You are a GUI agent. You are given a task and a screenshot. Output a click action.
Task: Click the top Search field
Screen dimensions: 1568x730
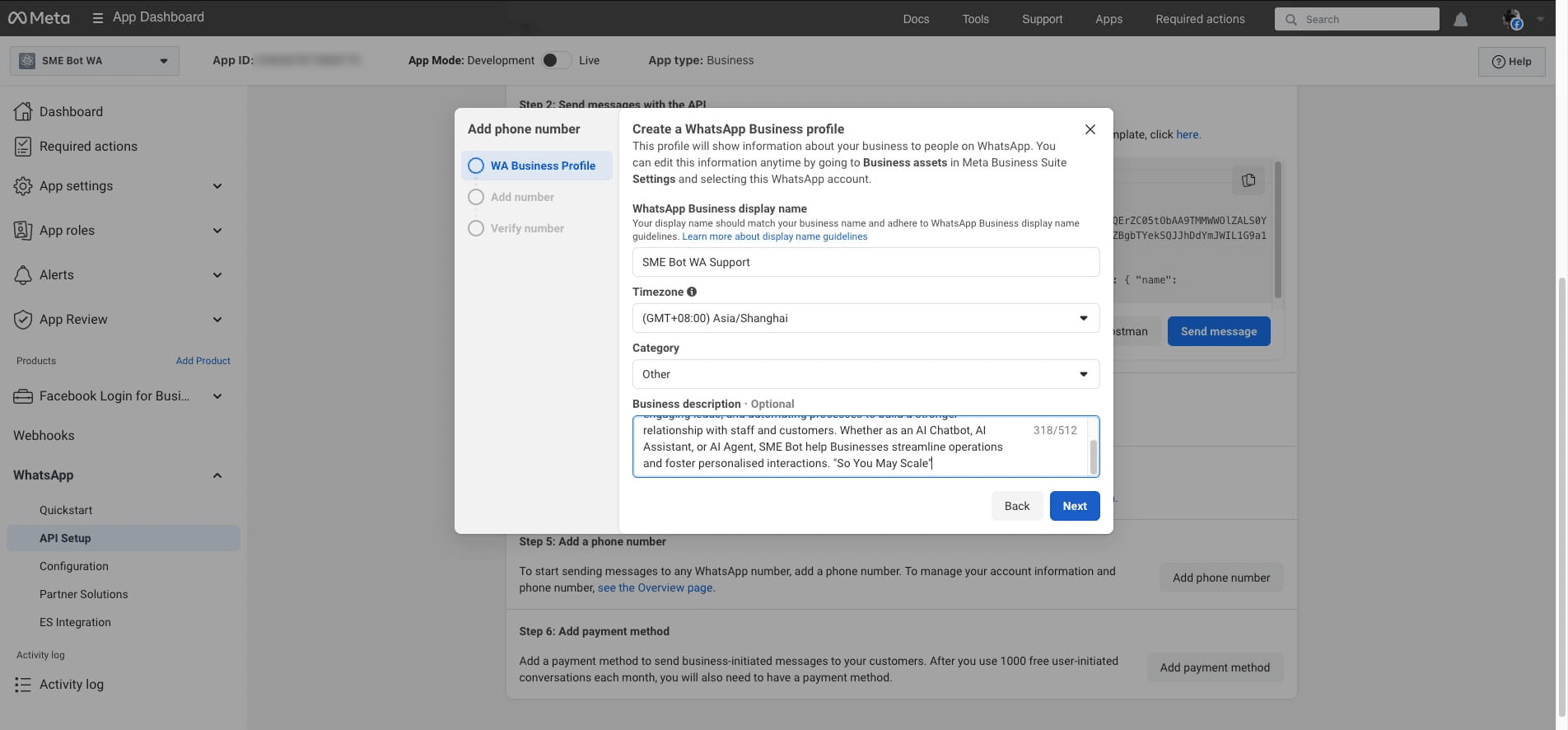[1356, 19]
